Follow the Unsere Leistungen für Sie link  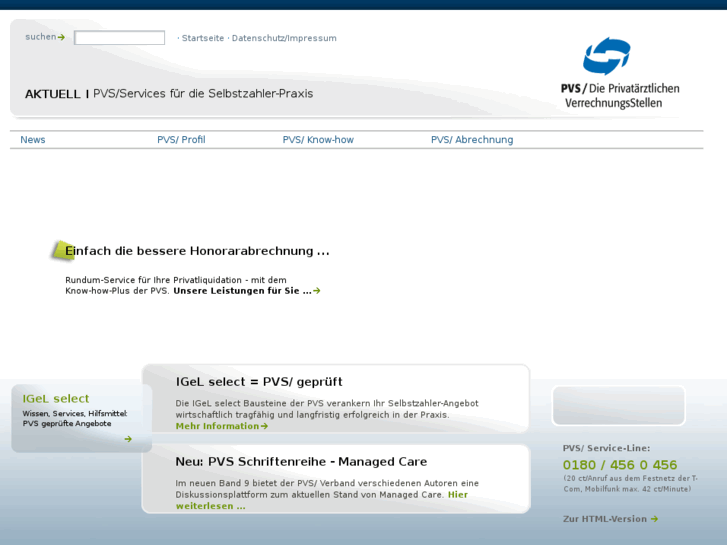click(x=242, y=291)
